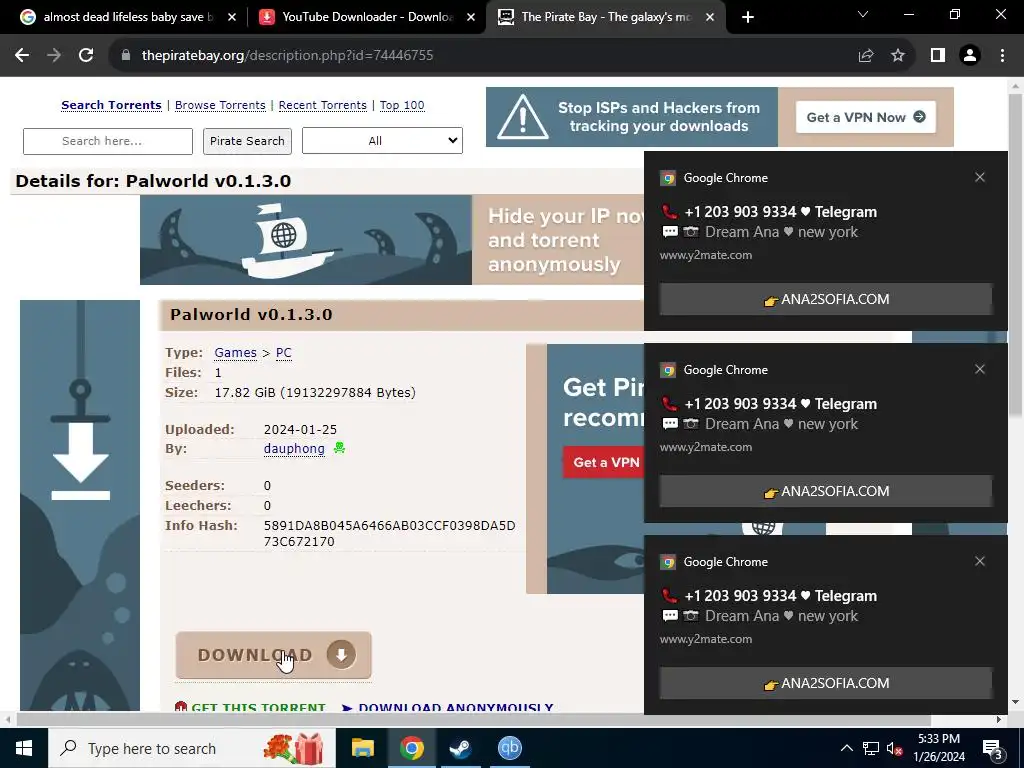The height and width of the screenshot is (768, 1024).
Task: Open a new browser tab
Action: [748, 17]
